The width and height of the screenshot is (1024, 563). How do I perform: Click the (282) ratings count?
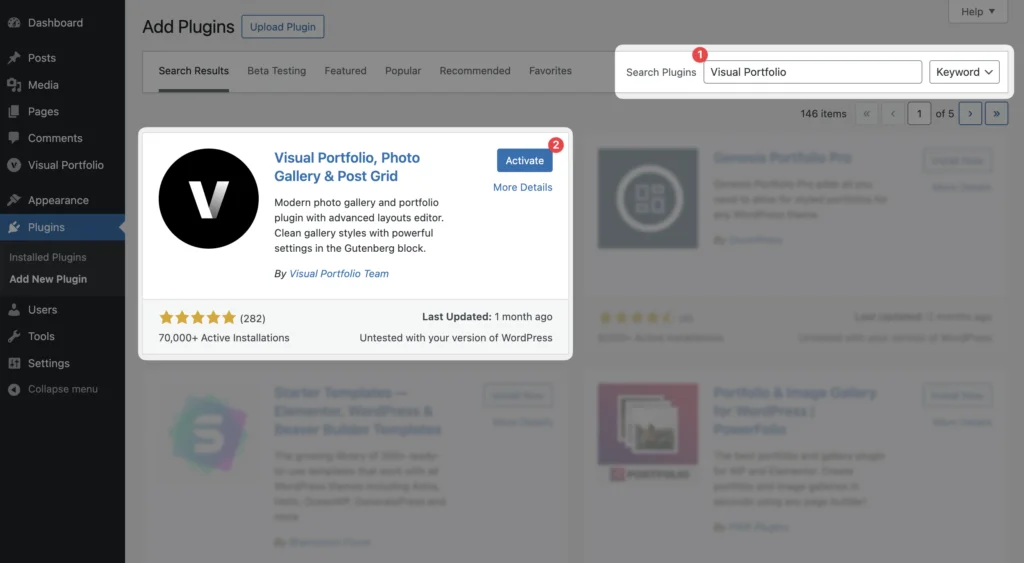click(253, 319)
